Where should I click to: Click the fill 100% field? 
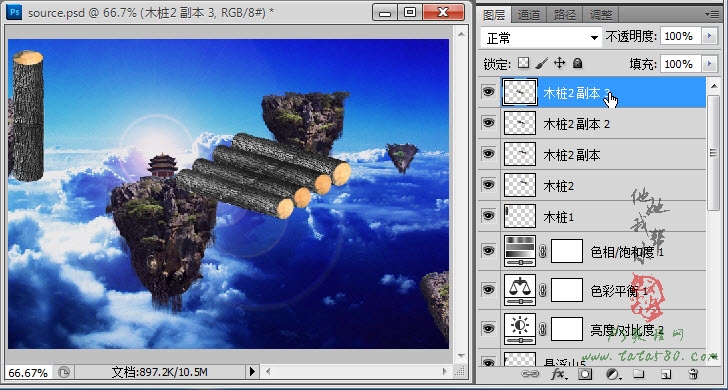click(681, 63)
